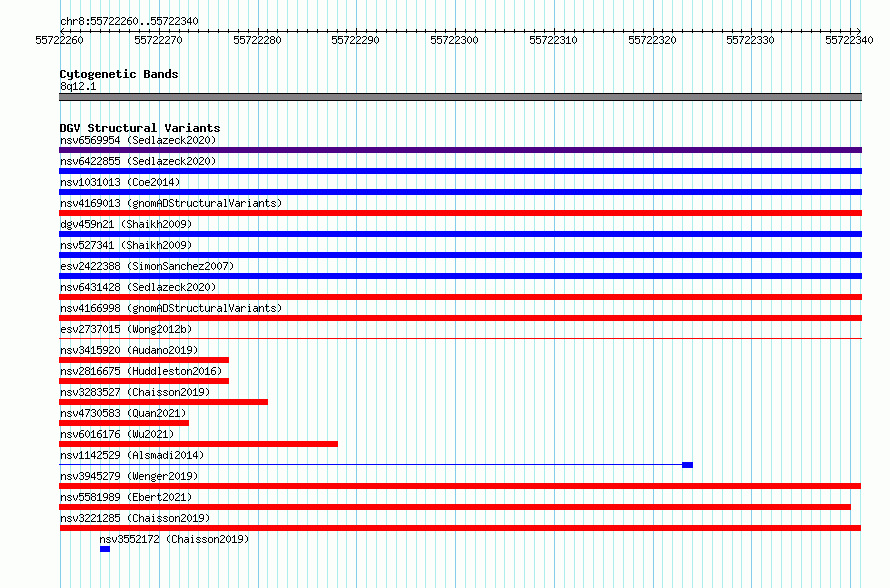Click the nsv3945279 (Wenger2019) label

[x=129, y=476]
